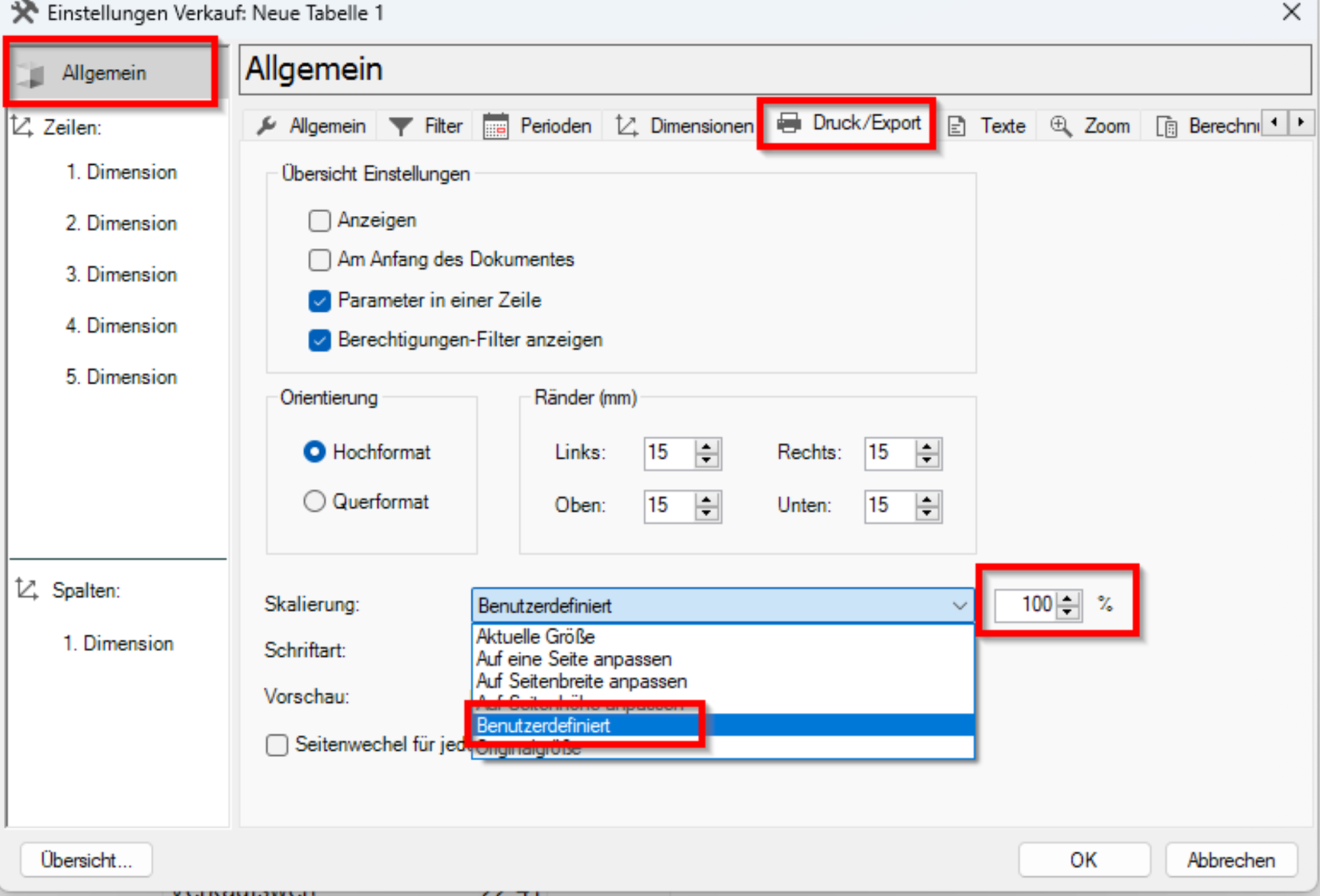Viewport: 1320px width, 896px height.
Task: Select 1. Dimension under Zeilen
Action: [121, 172]
